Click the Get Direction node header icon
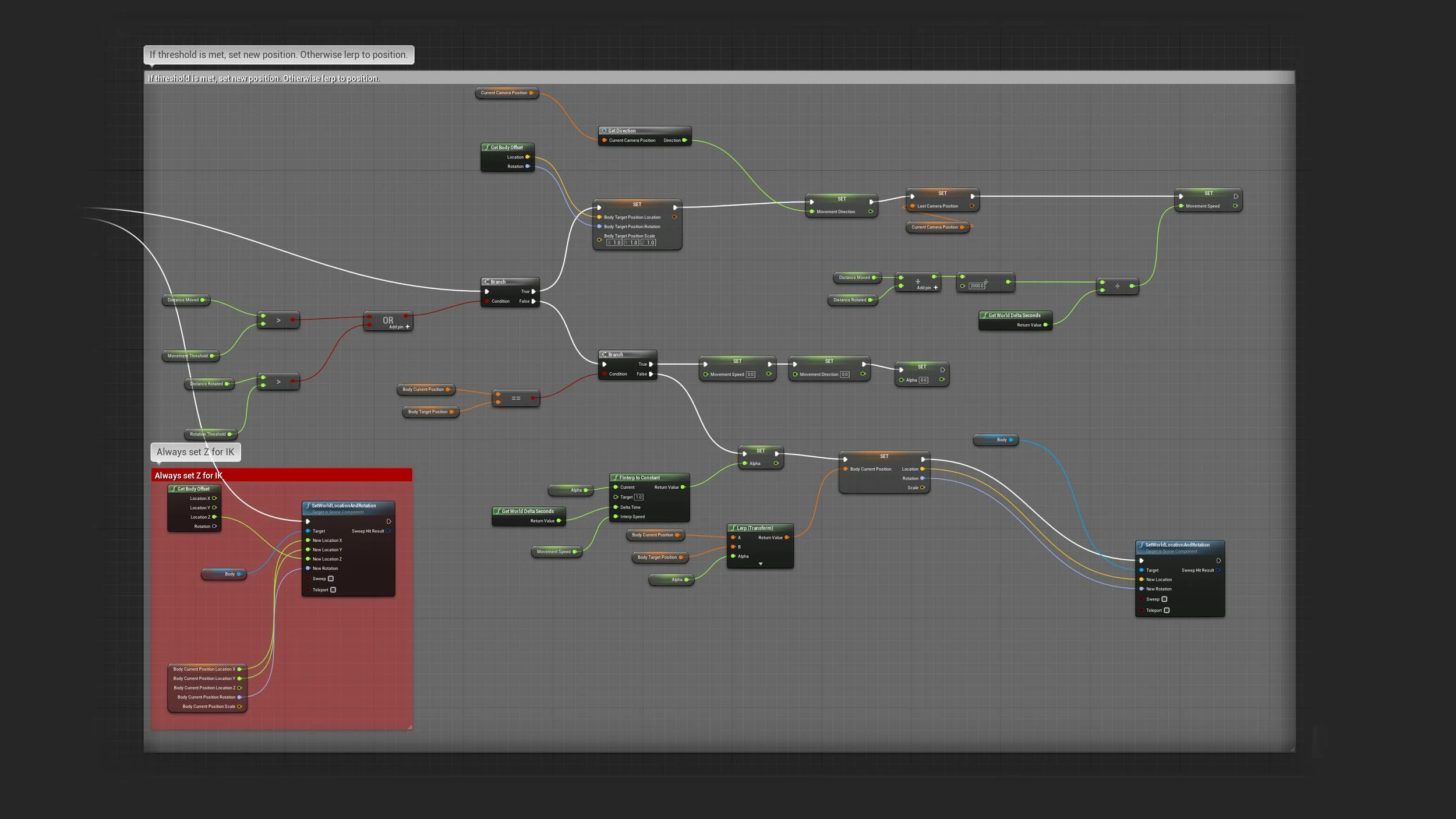 [604, 131]
